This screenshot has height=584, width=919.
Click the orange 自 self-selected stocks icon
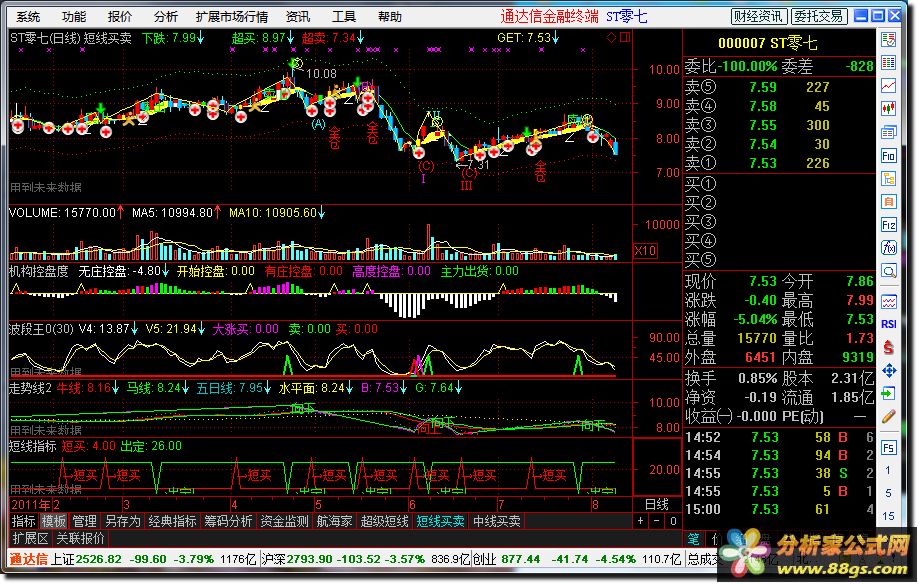[889, 202]
